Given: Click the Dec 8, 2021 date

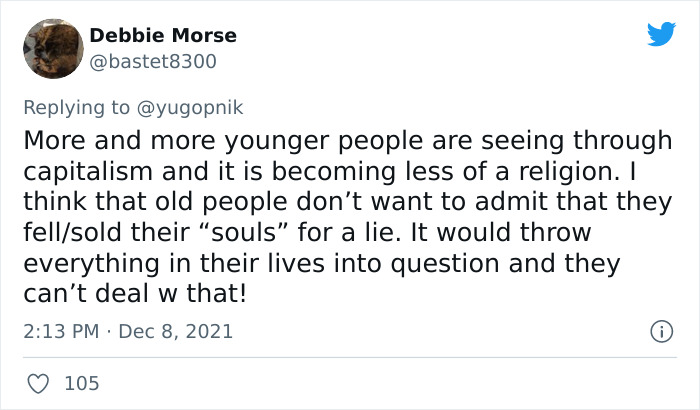Looking at the screenshot, I should click(176, 331).
